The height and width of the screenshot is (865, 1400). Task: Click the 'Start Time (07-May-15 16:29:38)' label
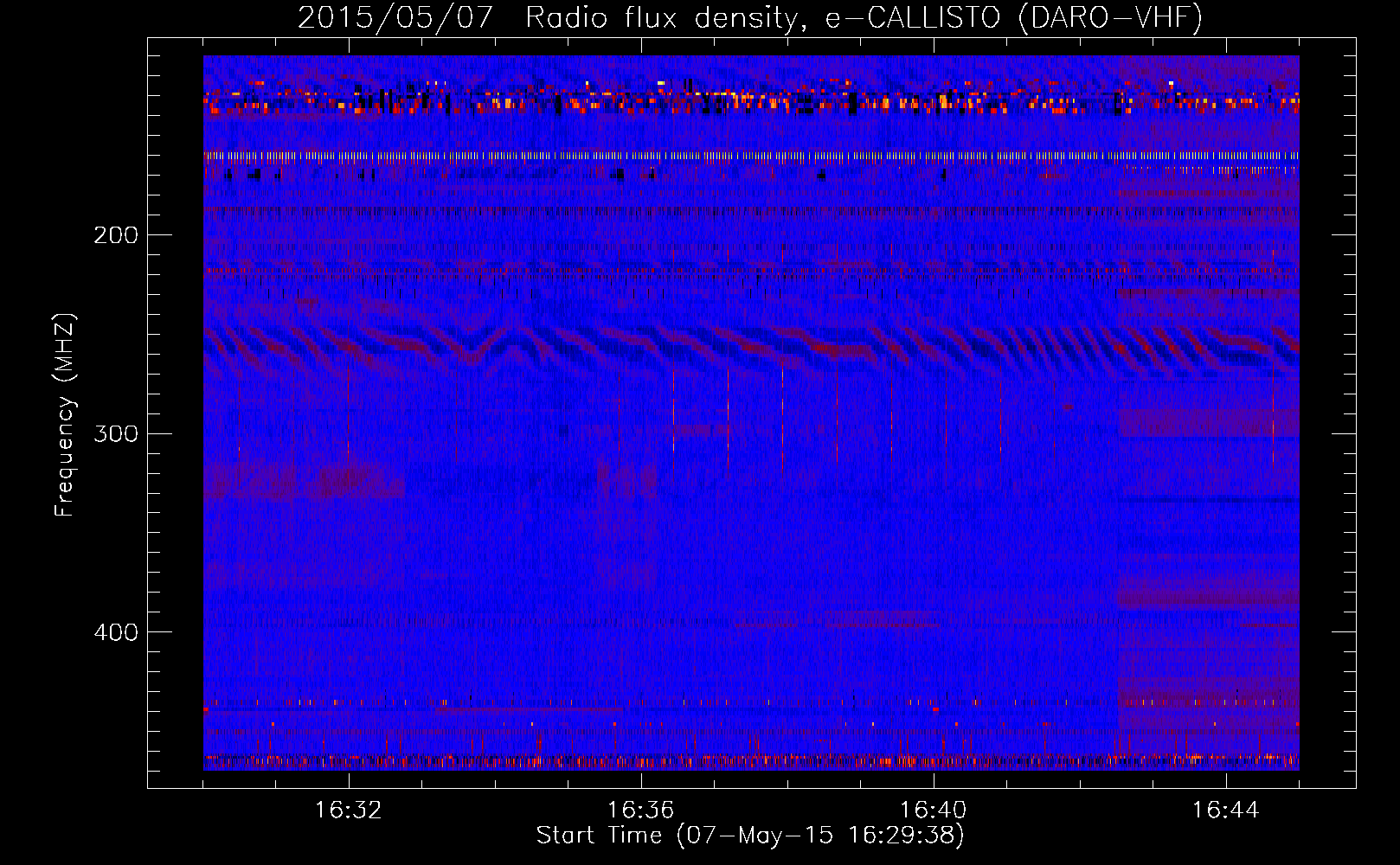pyautogui.click(x=750, y=836)
